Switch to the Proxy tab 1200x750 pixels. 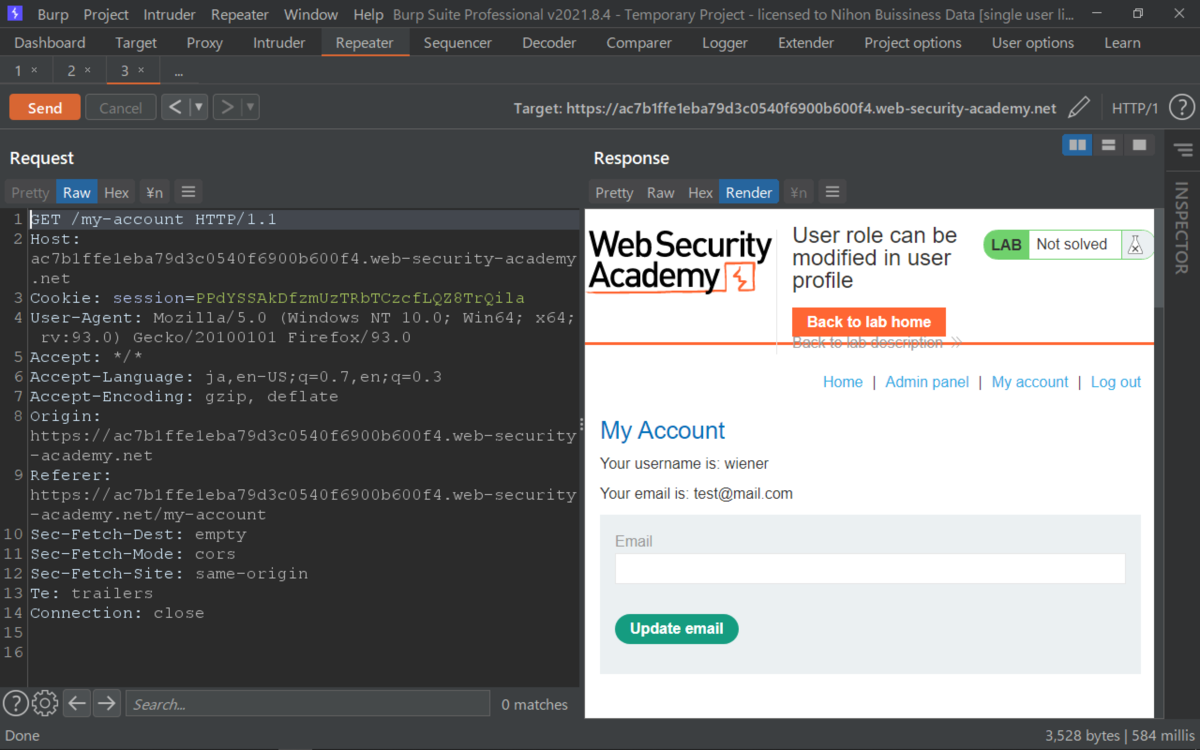click(x=205, y=43)
